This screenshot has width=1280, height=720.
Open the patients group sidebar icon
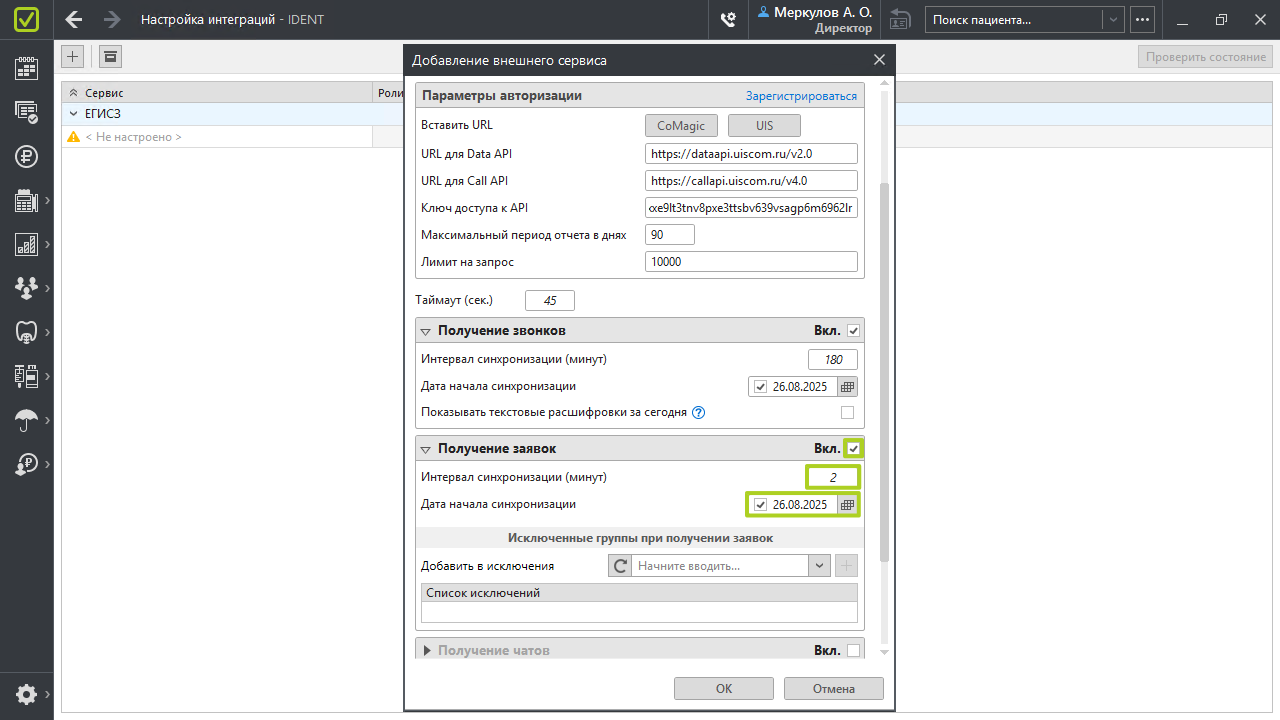26,288
